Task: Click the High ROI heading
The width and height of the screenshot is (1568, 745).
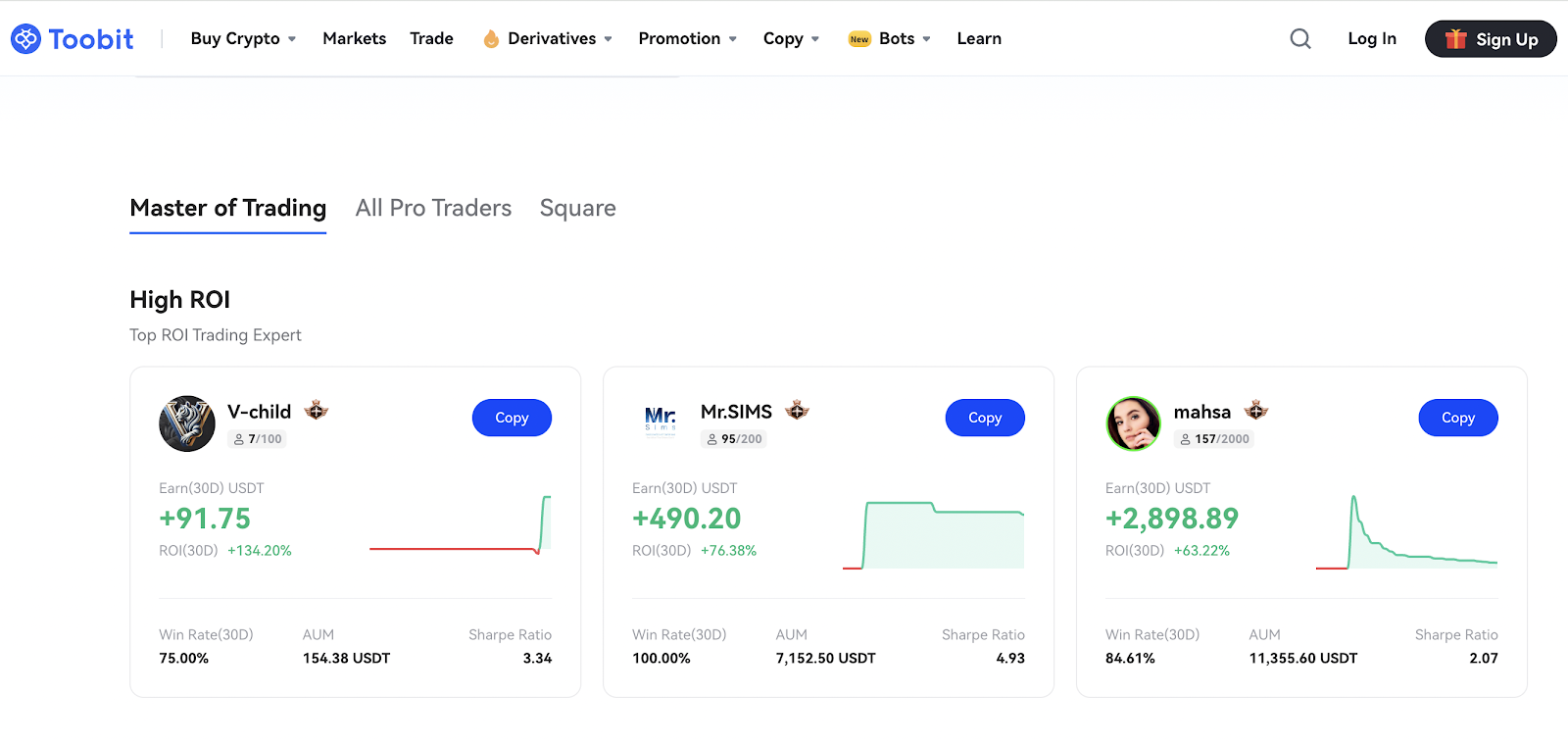Action: pyautogui.click(x=179, y=299)
